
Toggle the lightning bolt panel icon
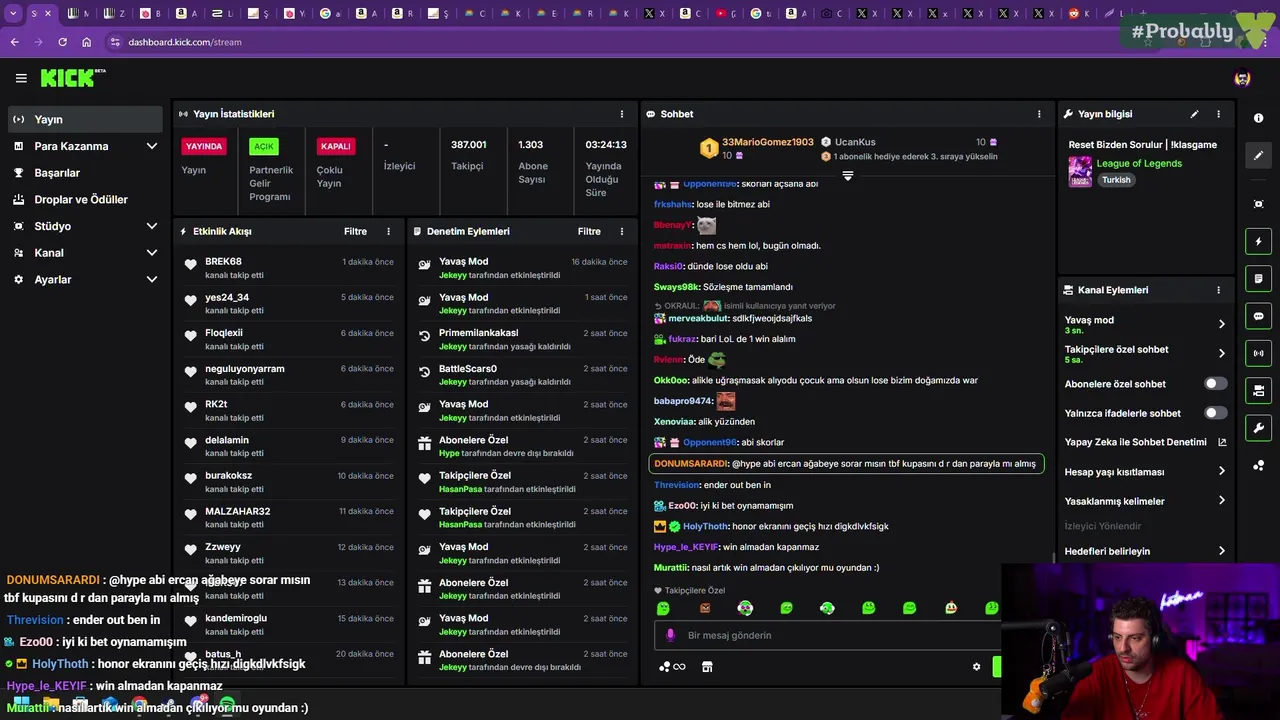click(1258, 241)
